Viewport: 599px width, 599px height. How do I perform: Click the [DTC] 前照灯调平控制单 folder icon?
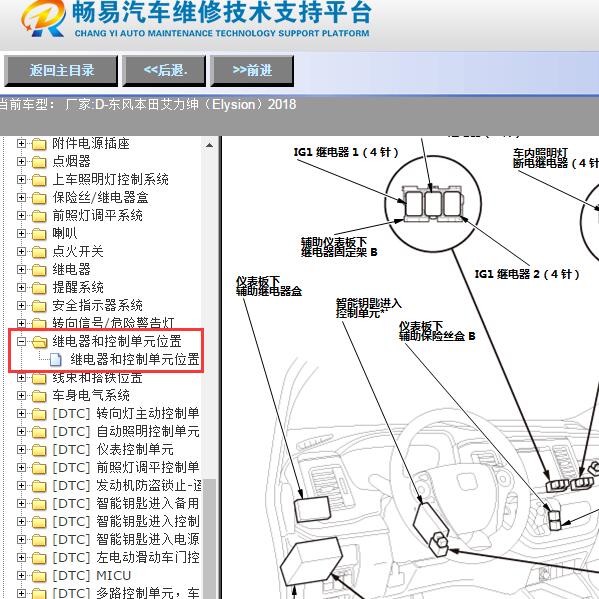(39, 468)
